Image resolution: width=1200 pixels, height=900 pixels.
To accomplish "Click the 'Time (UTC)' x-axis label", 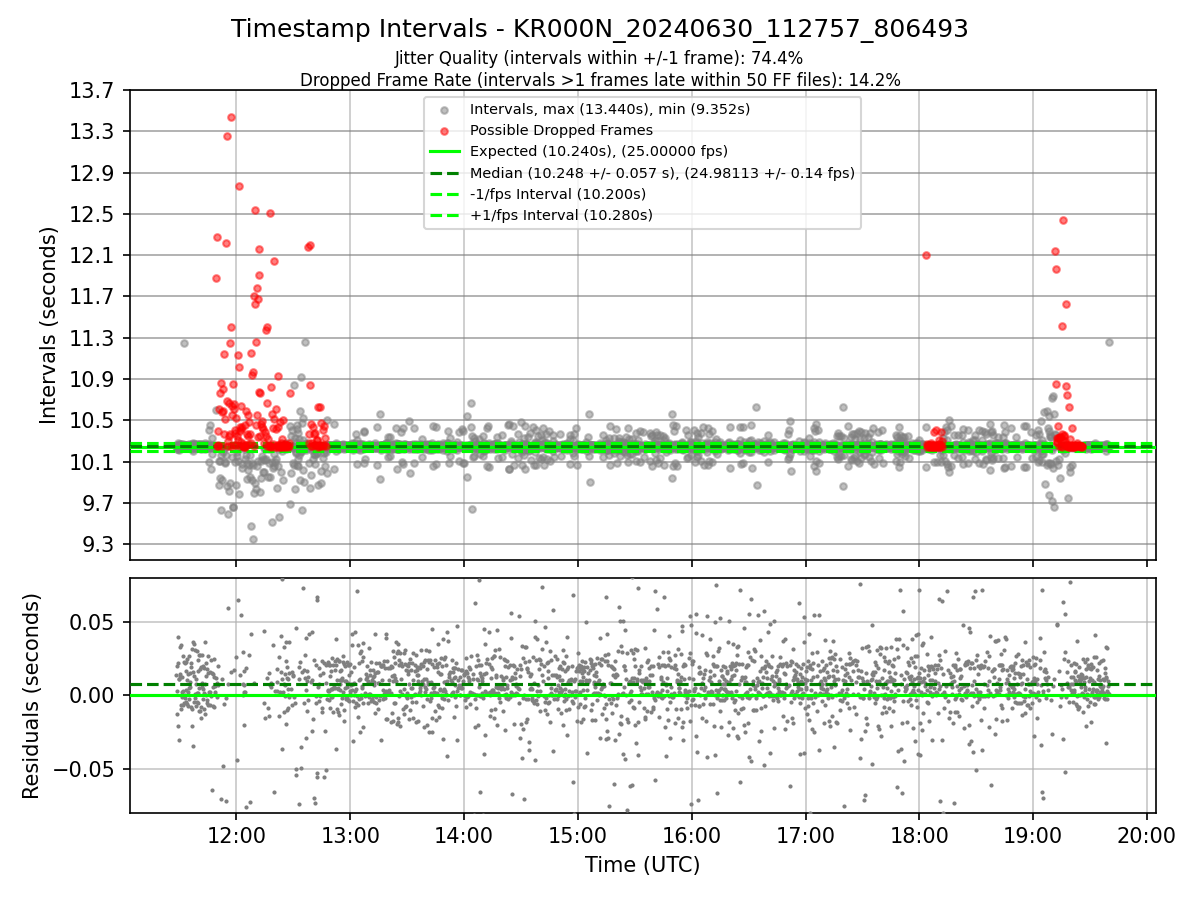I will click(x=643, y=864).
